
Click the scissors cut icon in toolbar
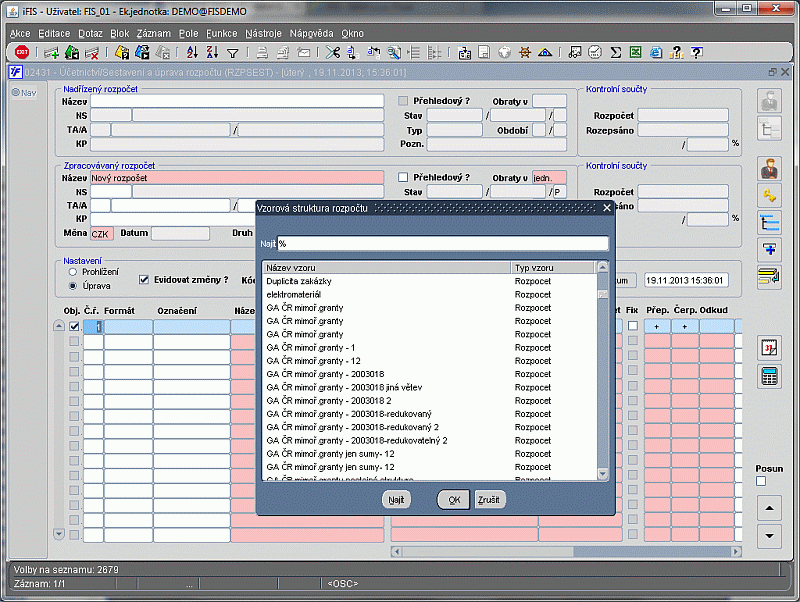click(x=334, y=52)
